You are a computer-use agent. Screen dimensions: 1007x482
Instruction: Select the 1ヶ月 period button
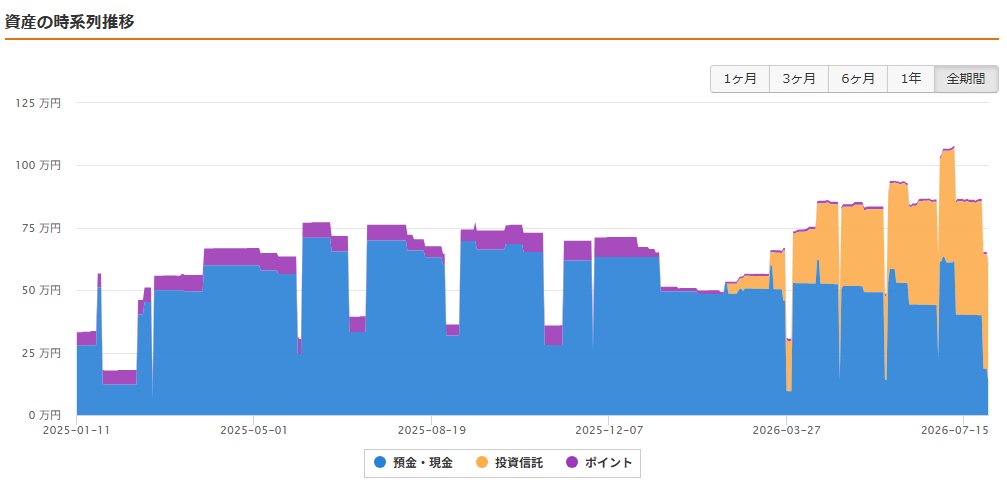740,79
